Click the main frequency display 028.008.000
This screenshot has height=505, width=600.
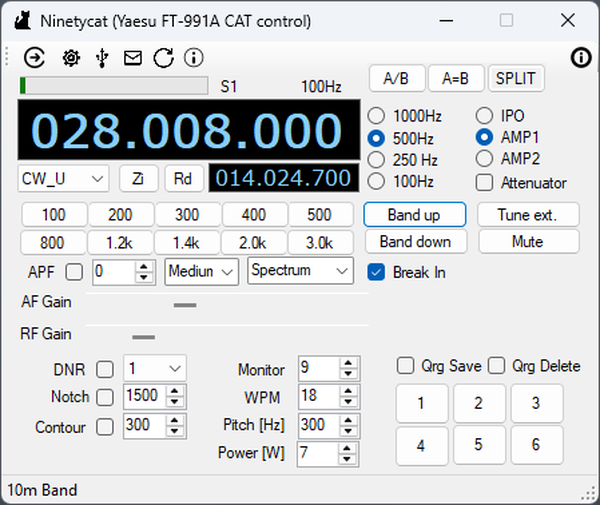pos(189,130)
